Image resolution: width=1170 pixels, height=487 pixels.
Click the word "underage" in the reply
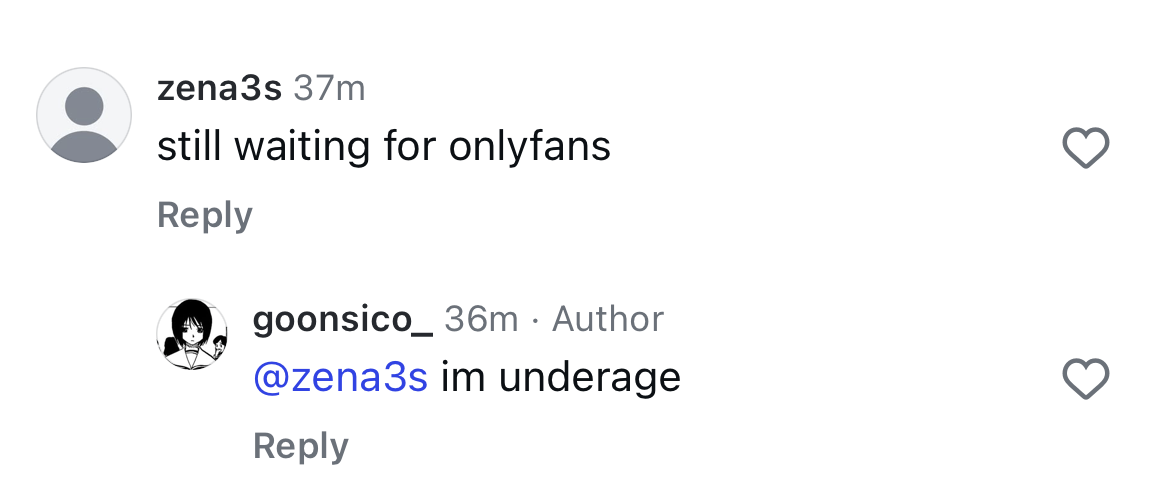[590, 378]
